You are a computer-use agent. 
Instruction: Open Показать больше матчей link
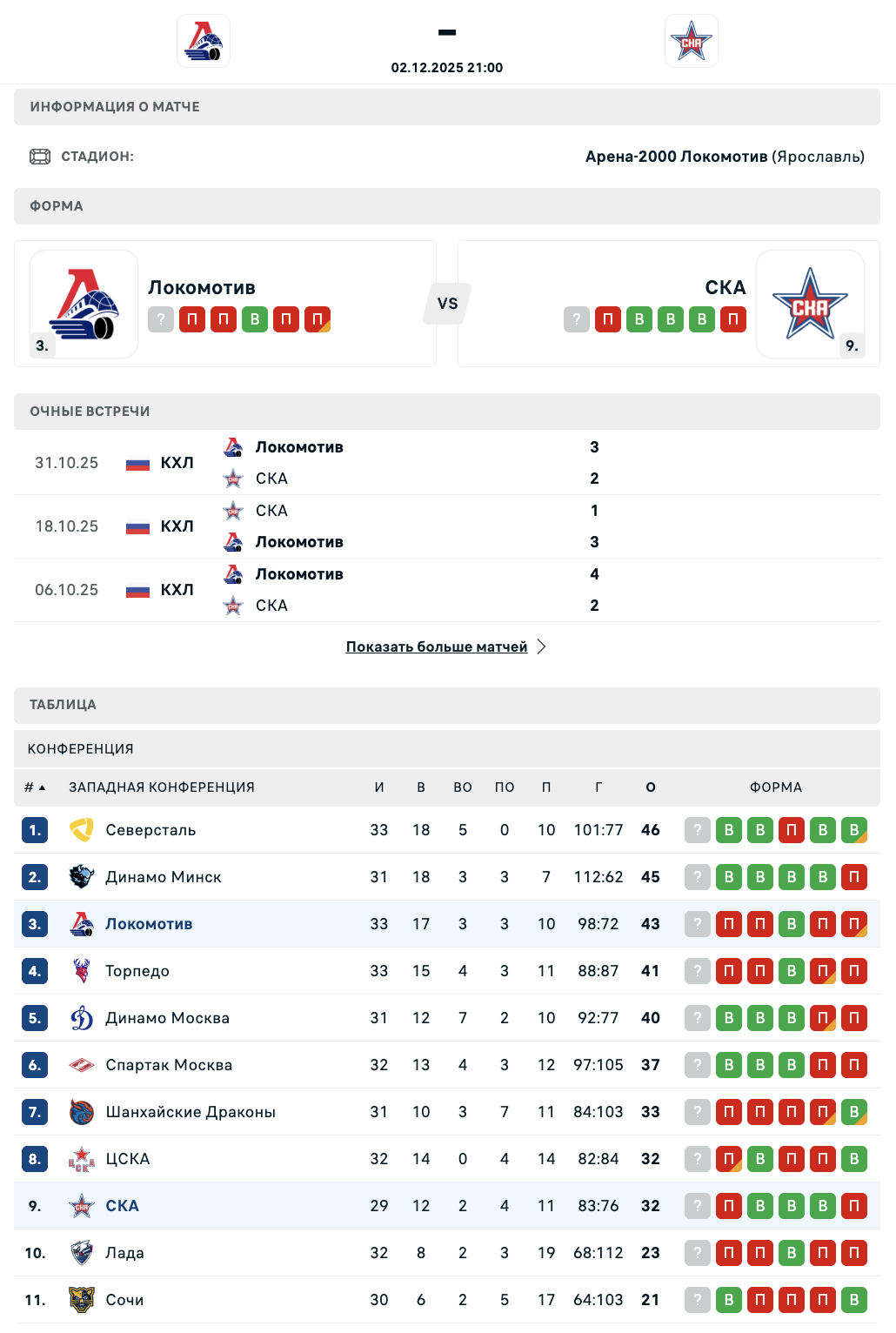[x=437, y=646]
